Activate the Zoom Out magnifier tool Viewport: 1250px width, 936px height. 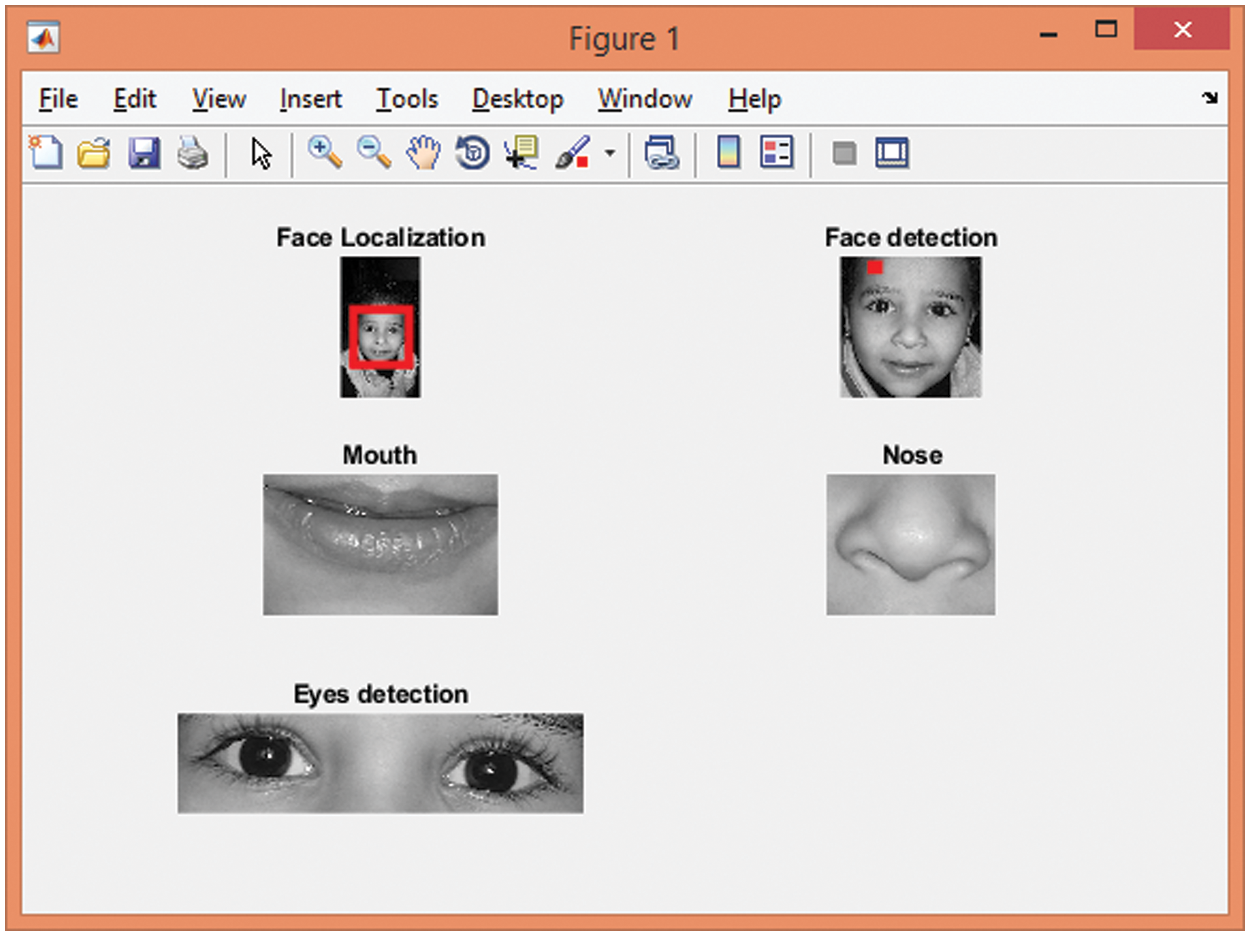pos(374,153)
